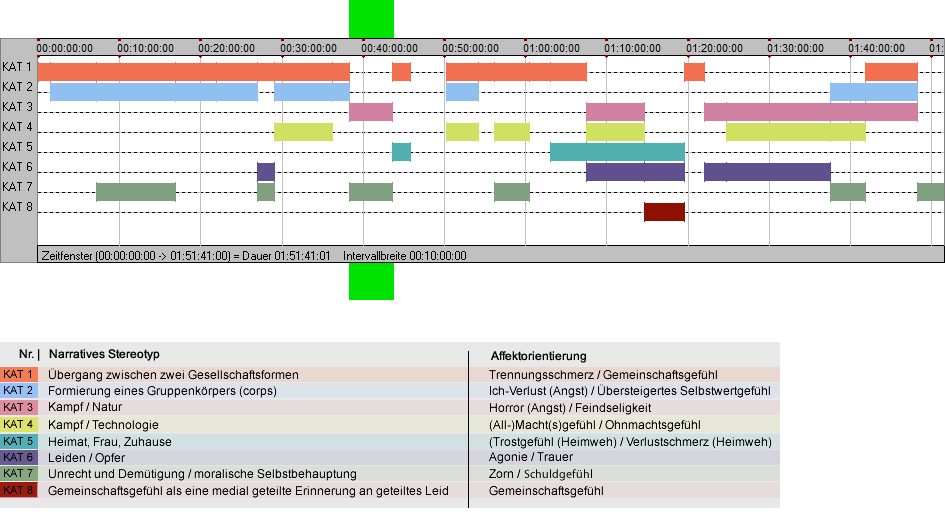The height and width of the screenshot is (530, 945).
Task: Click the pink KAT 3 legend swatch
Action: point(19,408)
